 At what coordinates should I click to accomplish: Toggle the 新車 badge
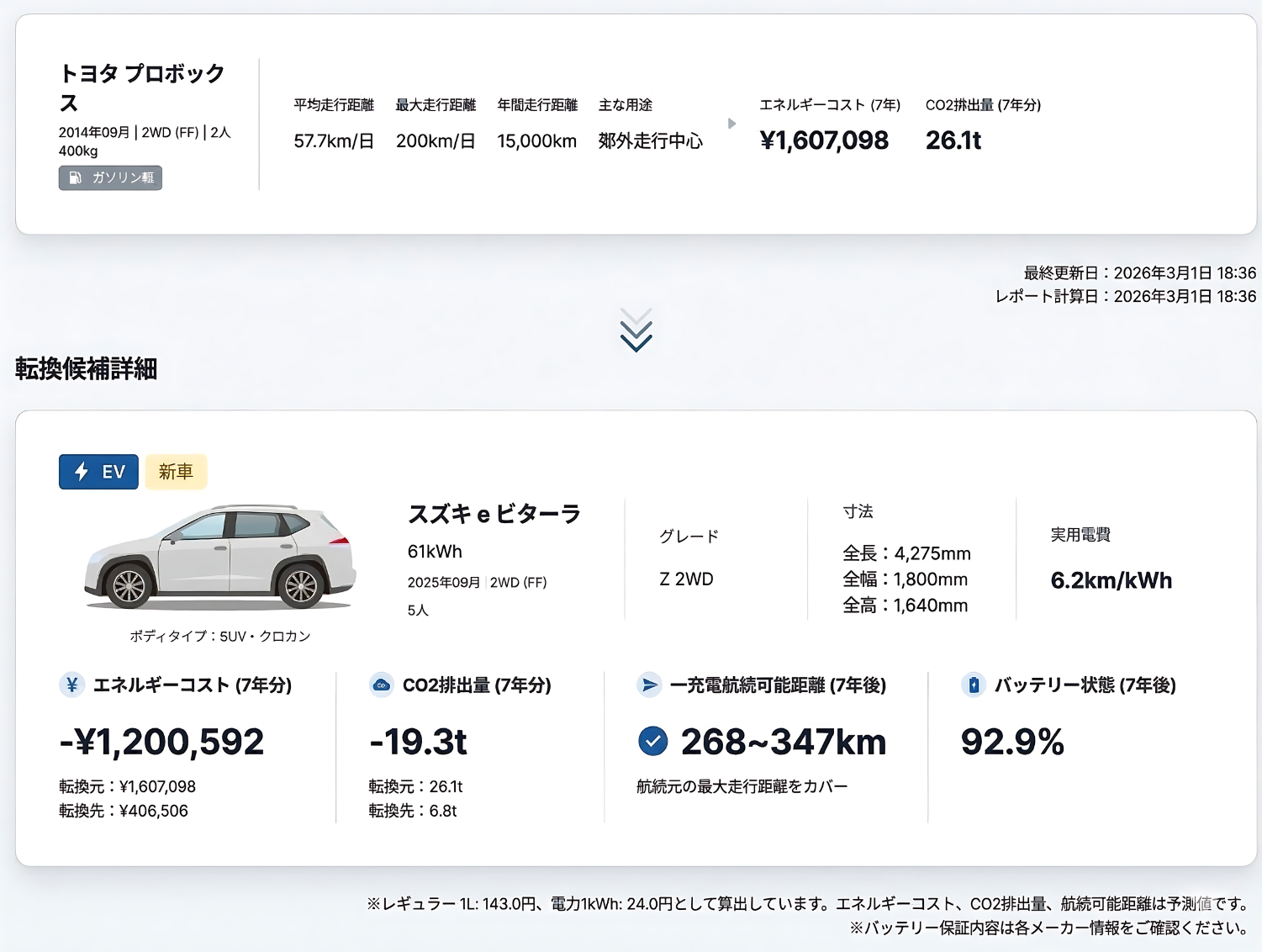176,472
